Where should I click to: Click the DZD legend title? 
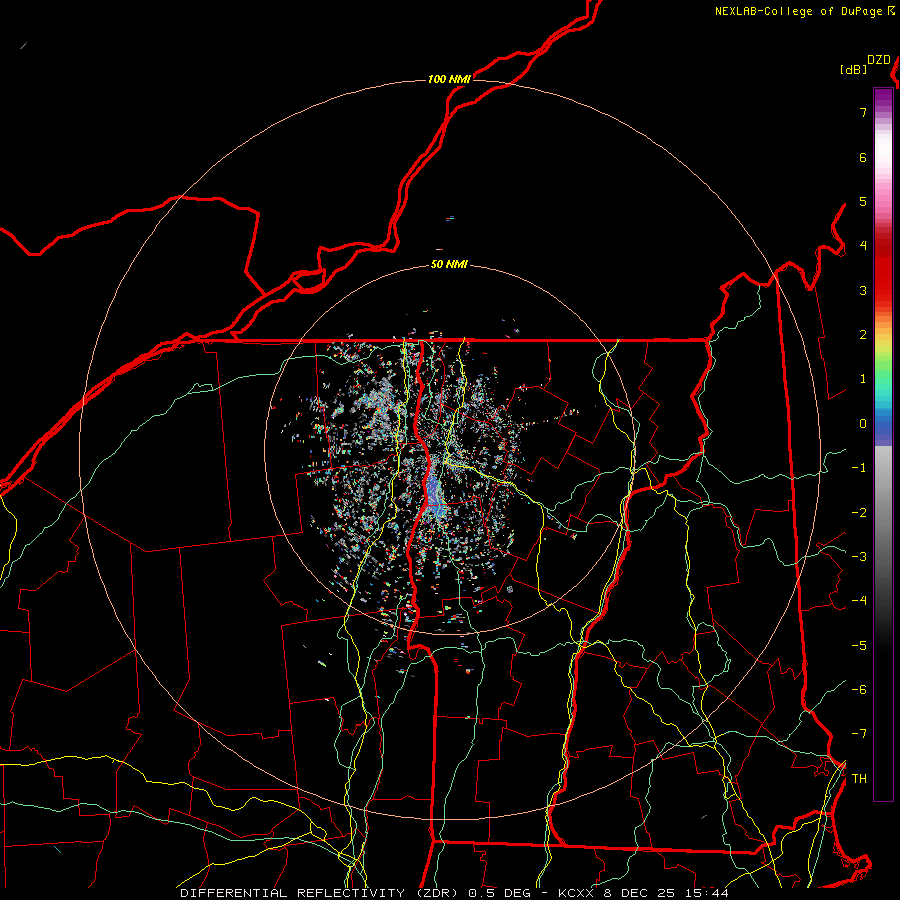point(879,60)
